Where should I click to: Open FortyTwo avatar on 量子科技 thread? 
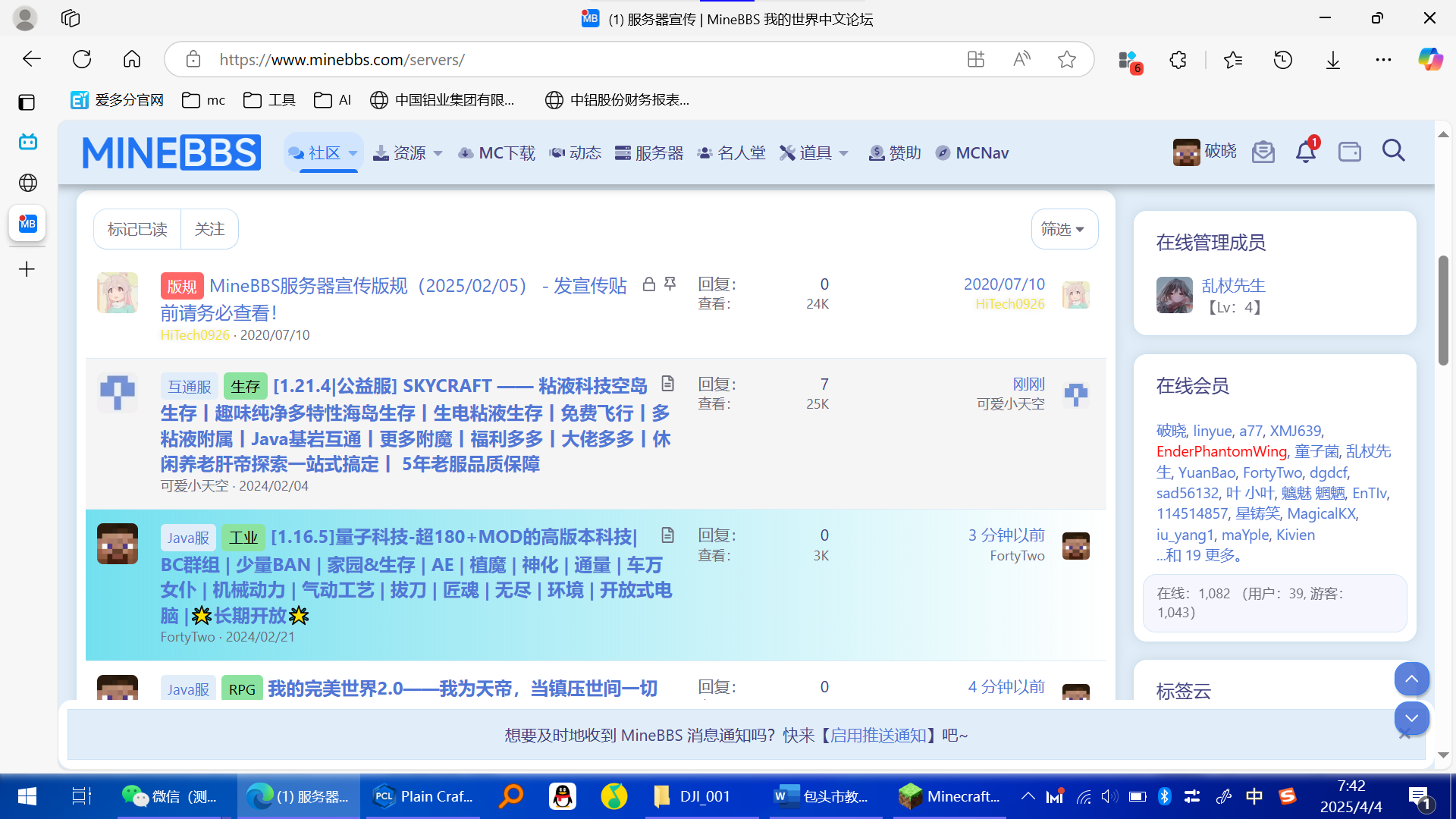[x=118, y=544]
